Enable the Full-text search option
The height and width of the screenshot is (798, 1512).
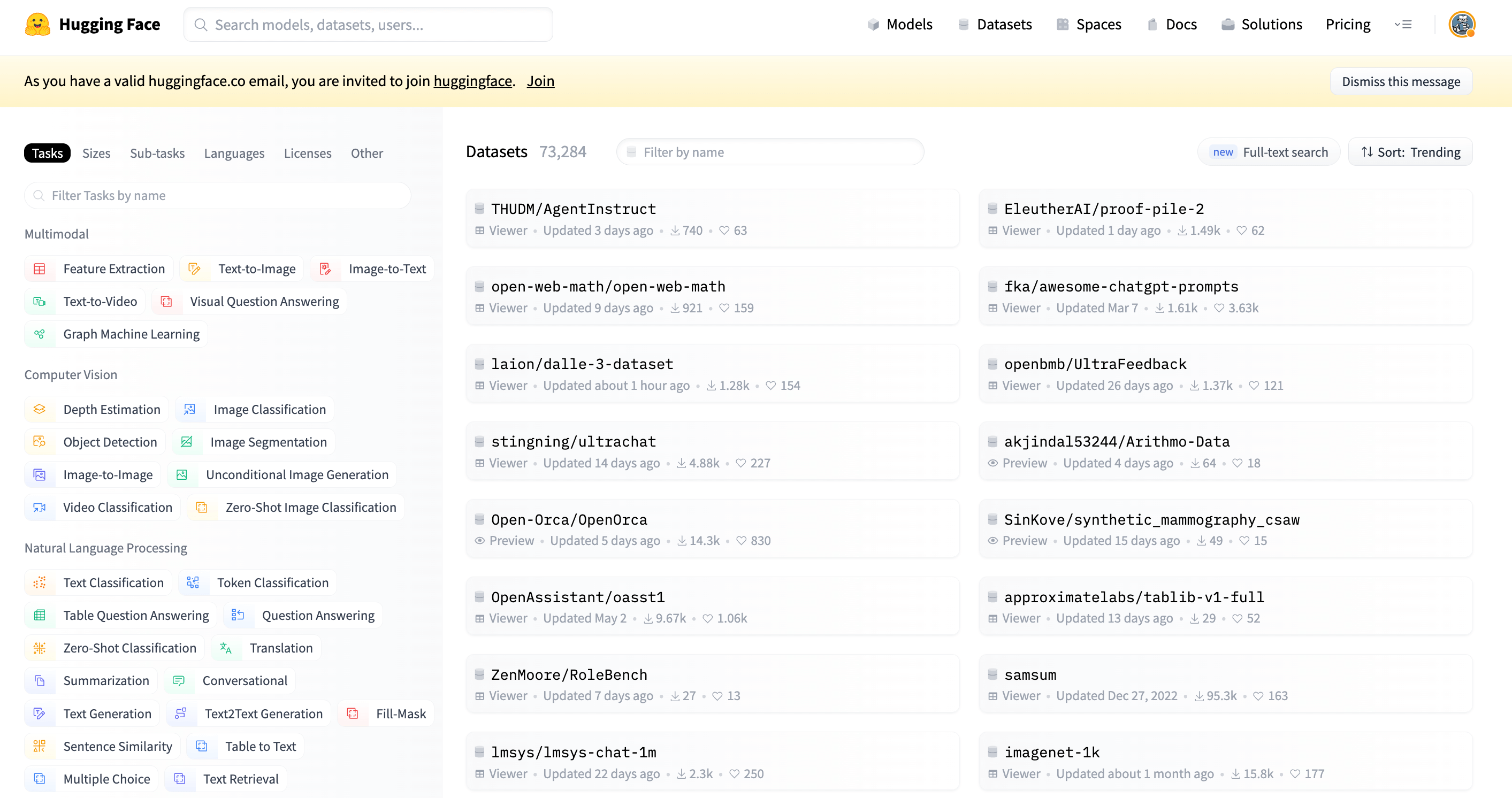pos(1269,152)
